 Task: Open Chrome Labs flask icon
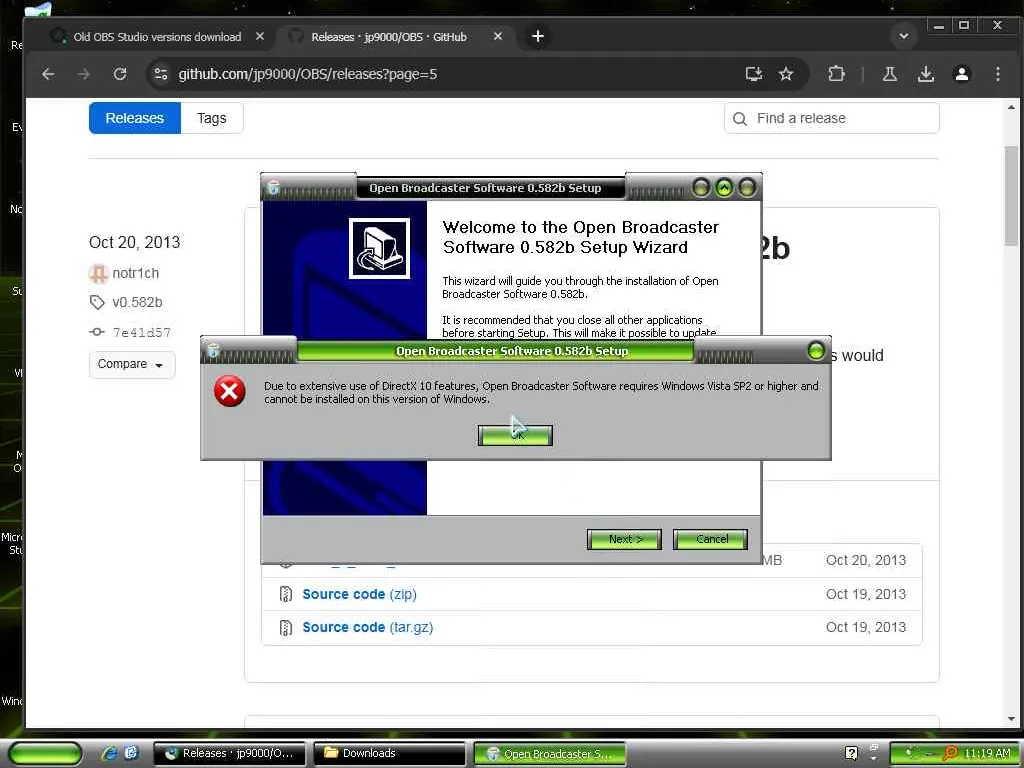click(x=889, y=74)
